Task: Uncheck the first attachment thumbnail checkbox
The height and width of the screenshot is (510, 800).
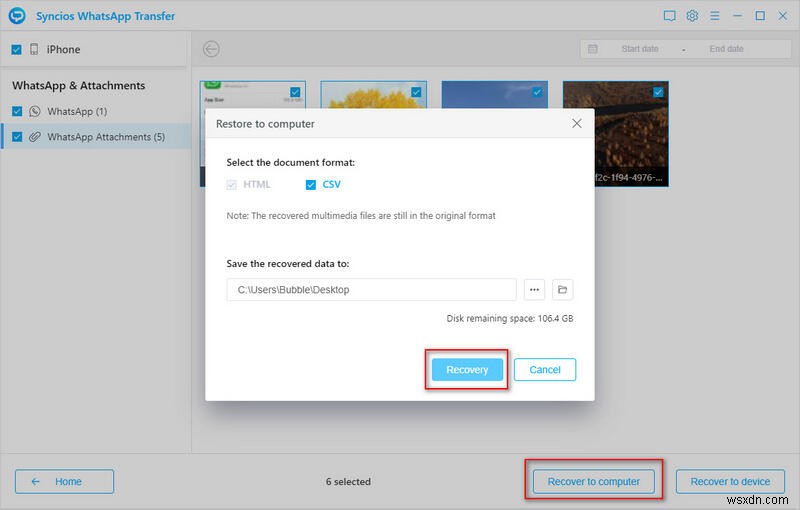Action: [x=295, y=92]
